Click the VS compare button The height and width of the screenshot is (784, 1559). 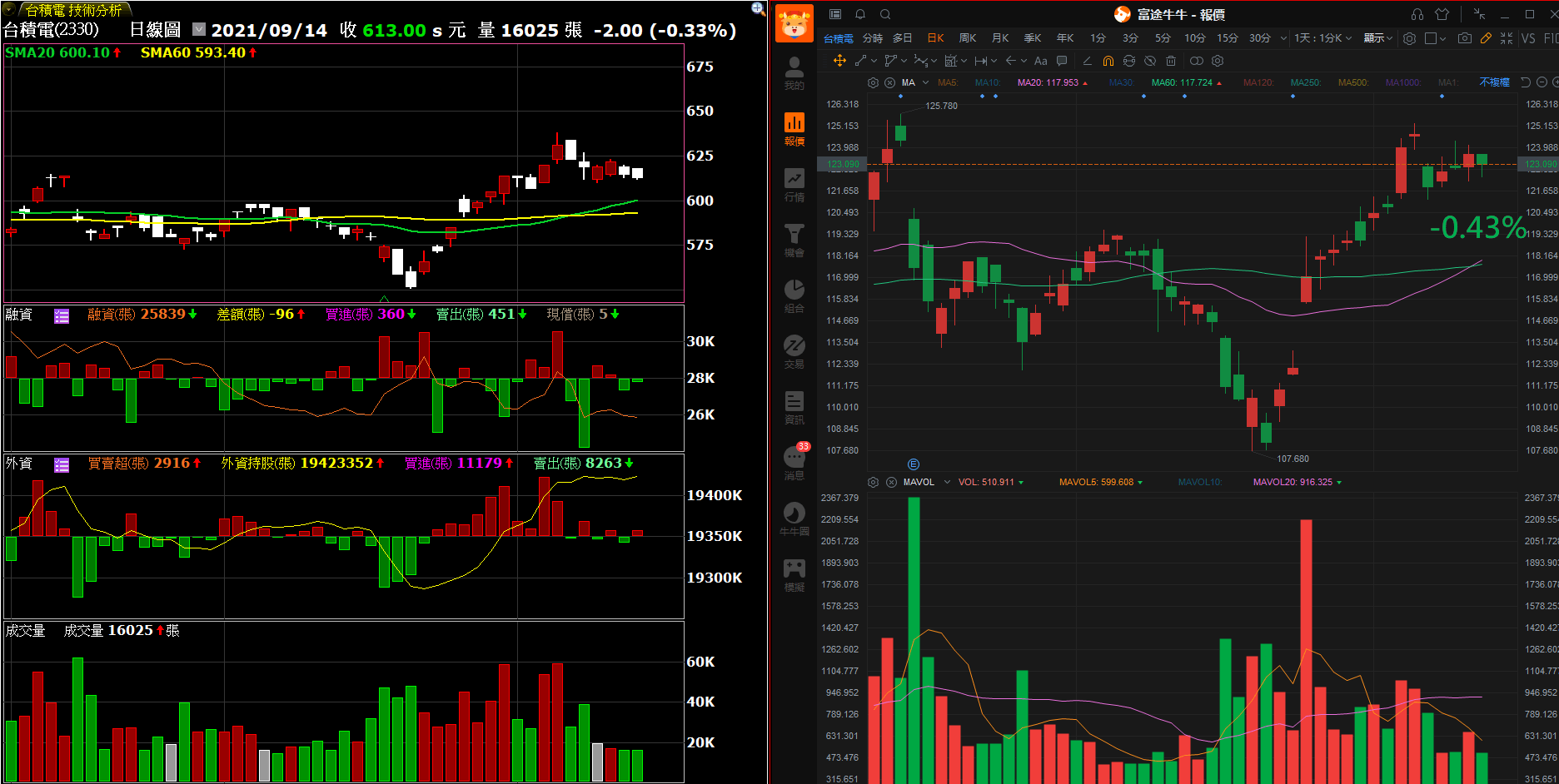pyautogui.click(x=1528, y=38)
